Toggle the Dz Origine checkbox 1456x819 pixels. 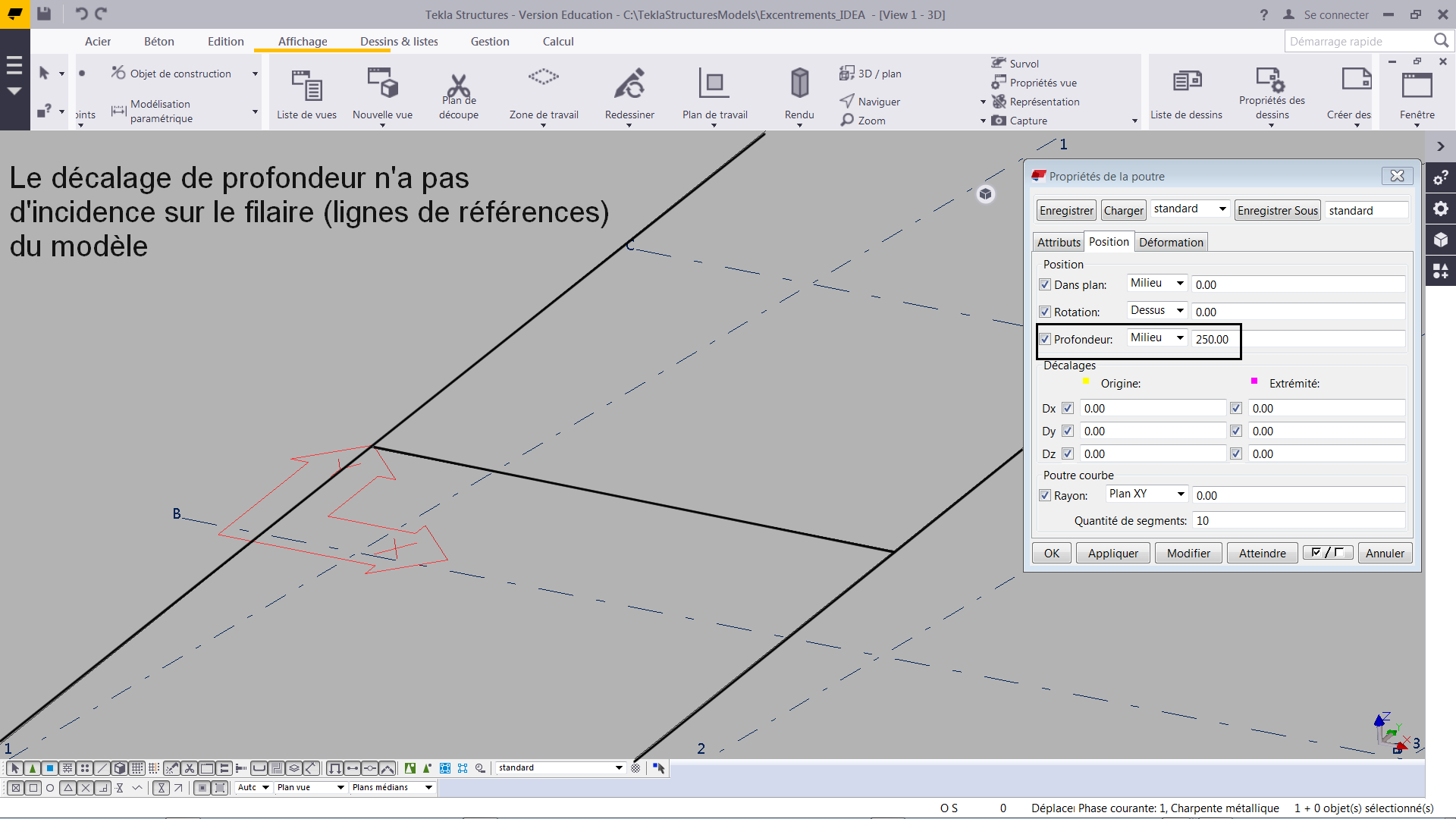(x=1068, y=453)
